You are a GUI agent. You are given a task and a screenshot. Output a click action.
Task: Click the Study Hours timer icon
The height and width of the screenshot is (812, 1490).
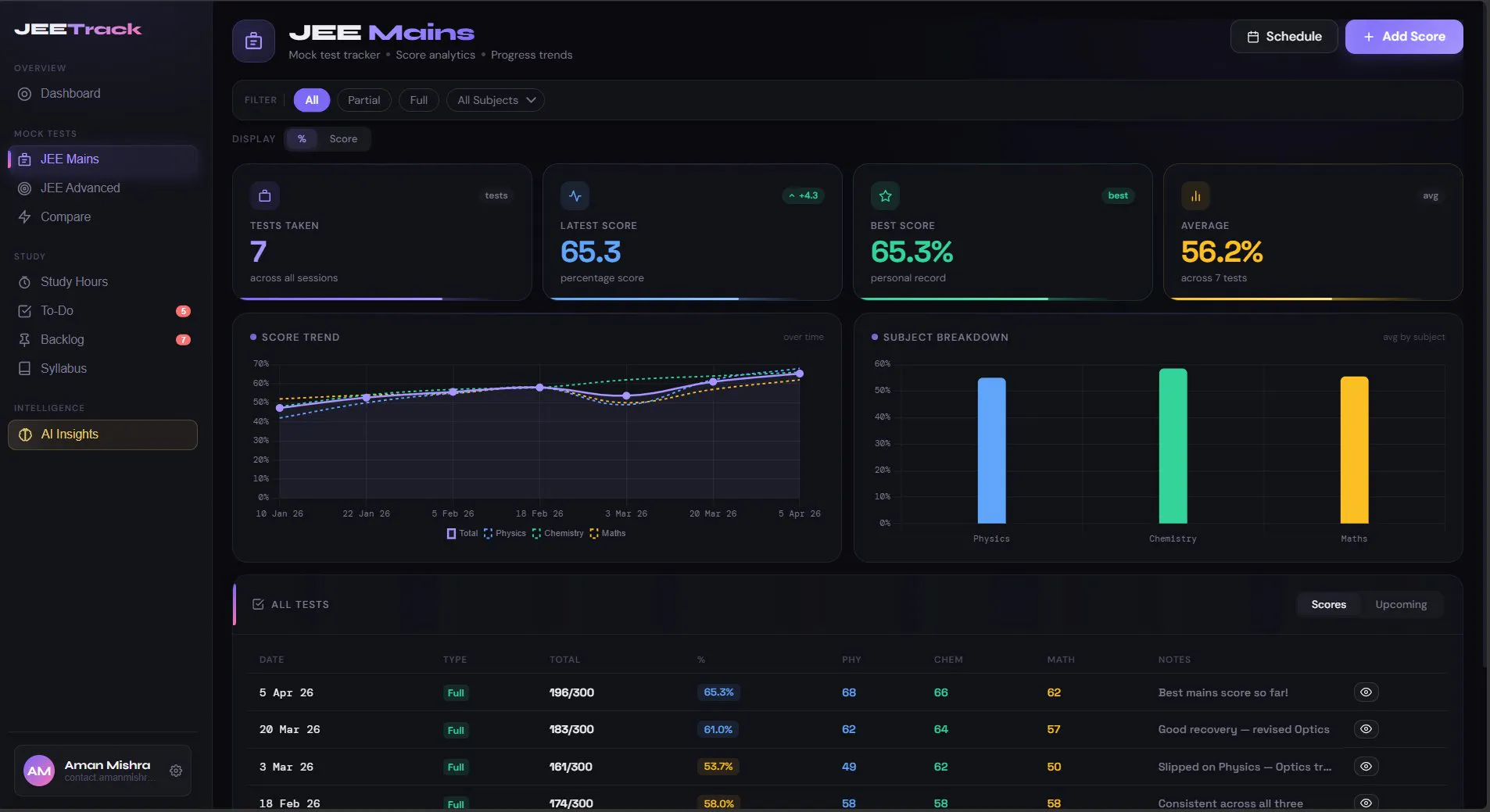point(25,282)
